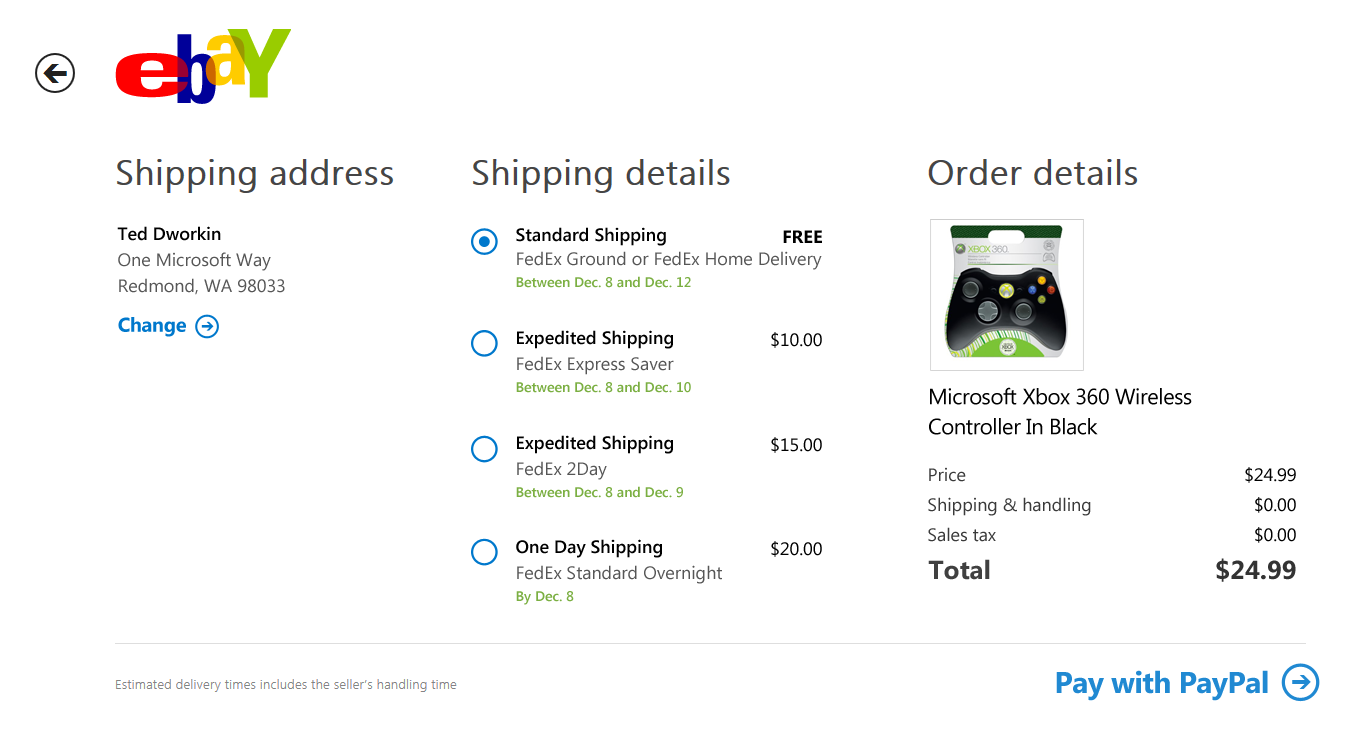
Task: Click the FedEx Express Saver text
Action: click(x=594, y=364)
